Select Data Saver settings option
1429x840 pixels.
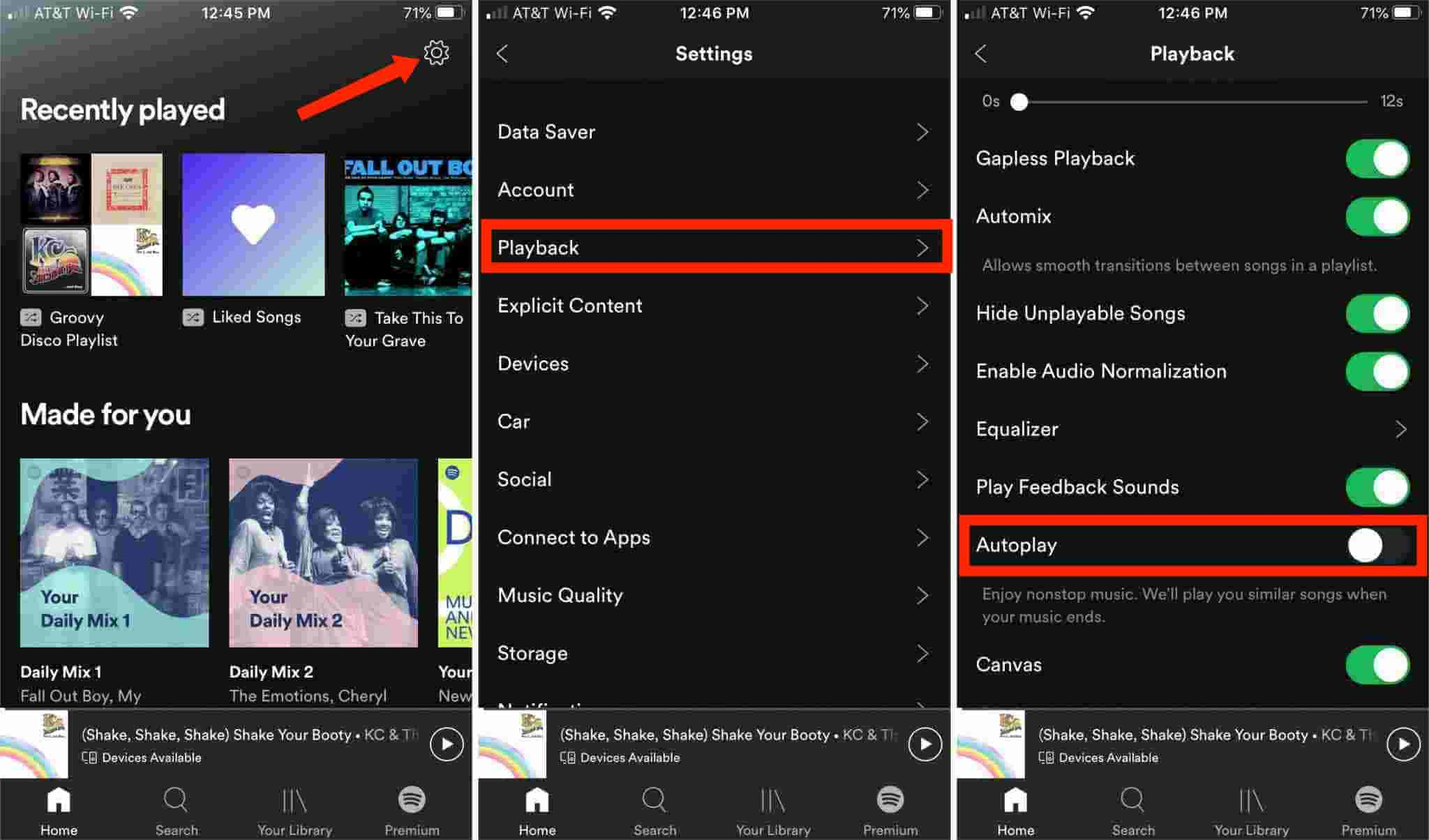pyautogui.click(x=714, y=131)
